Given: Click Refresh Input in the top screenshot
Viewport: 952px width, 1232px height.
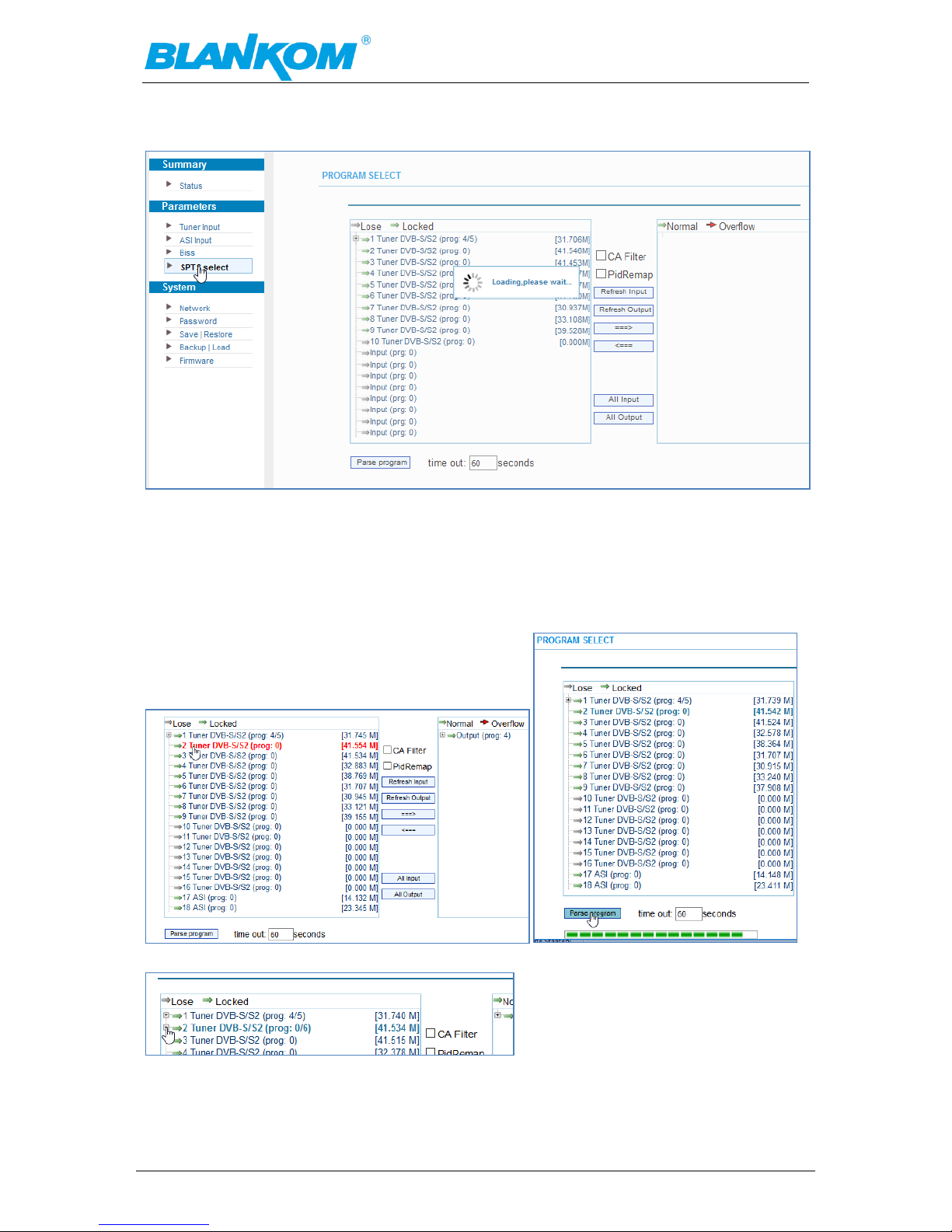Looking at the screenshot, I should click(x=623, y=292).
